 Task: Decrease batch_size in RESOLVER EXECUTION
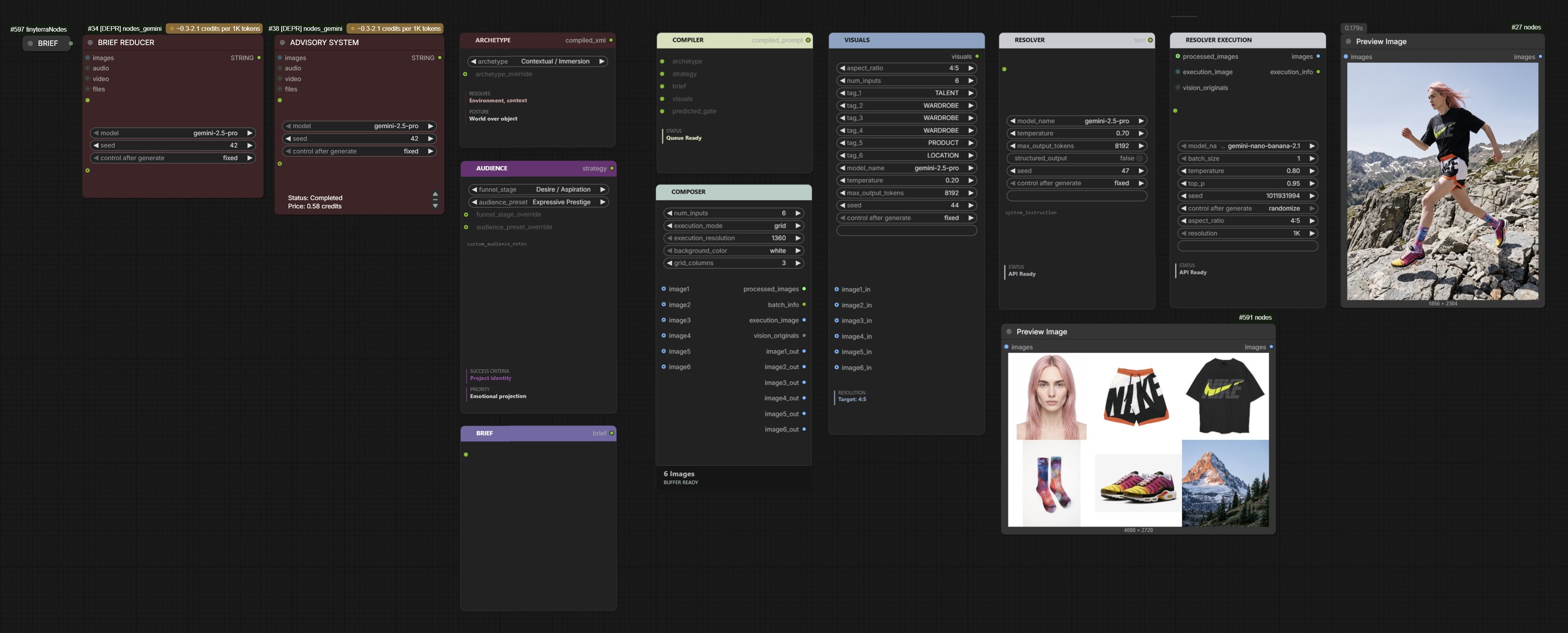[1183, 158]
